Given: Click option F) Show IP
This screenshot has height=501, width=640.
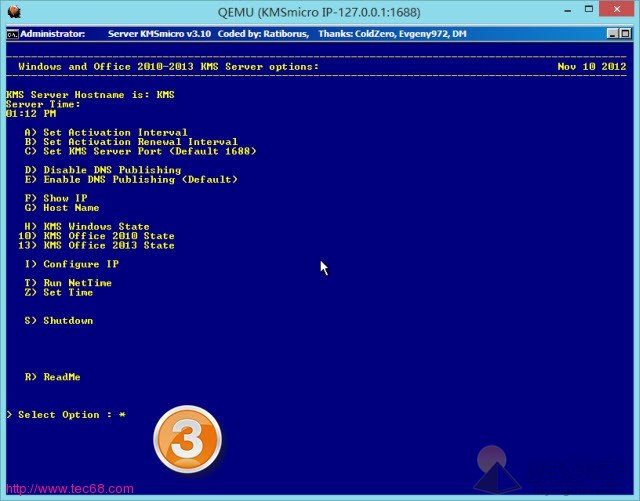Looking at the screenshot, I should pos(56,198).
